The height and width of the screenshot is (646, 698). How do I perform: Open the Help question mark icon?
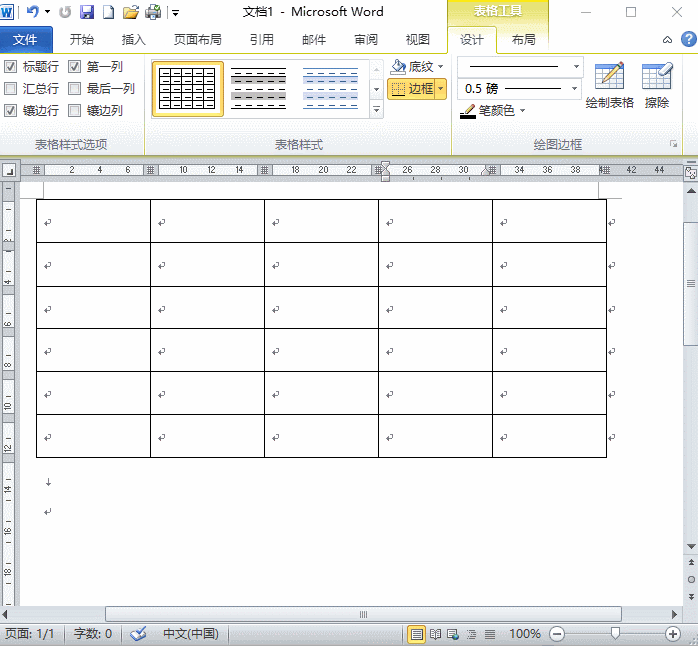point(689,39)
